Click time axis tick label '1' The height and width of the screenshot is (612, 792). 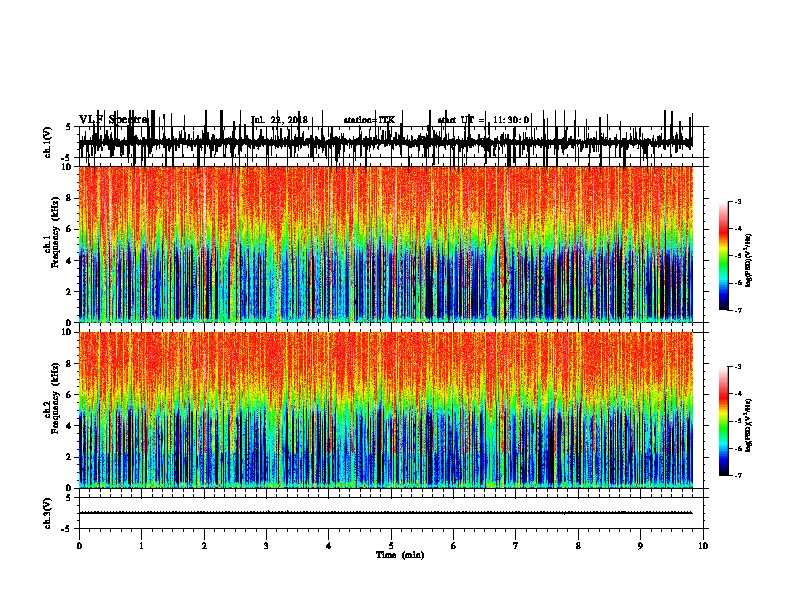(141, 545)
